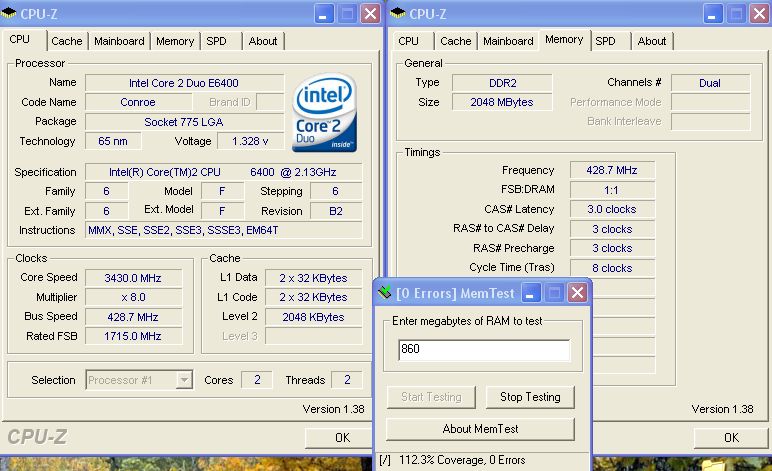
Task: Click the megabytes of RAM input field
Action: pyautogui.click(x=484, y=350)
